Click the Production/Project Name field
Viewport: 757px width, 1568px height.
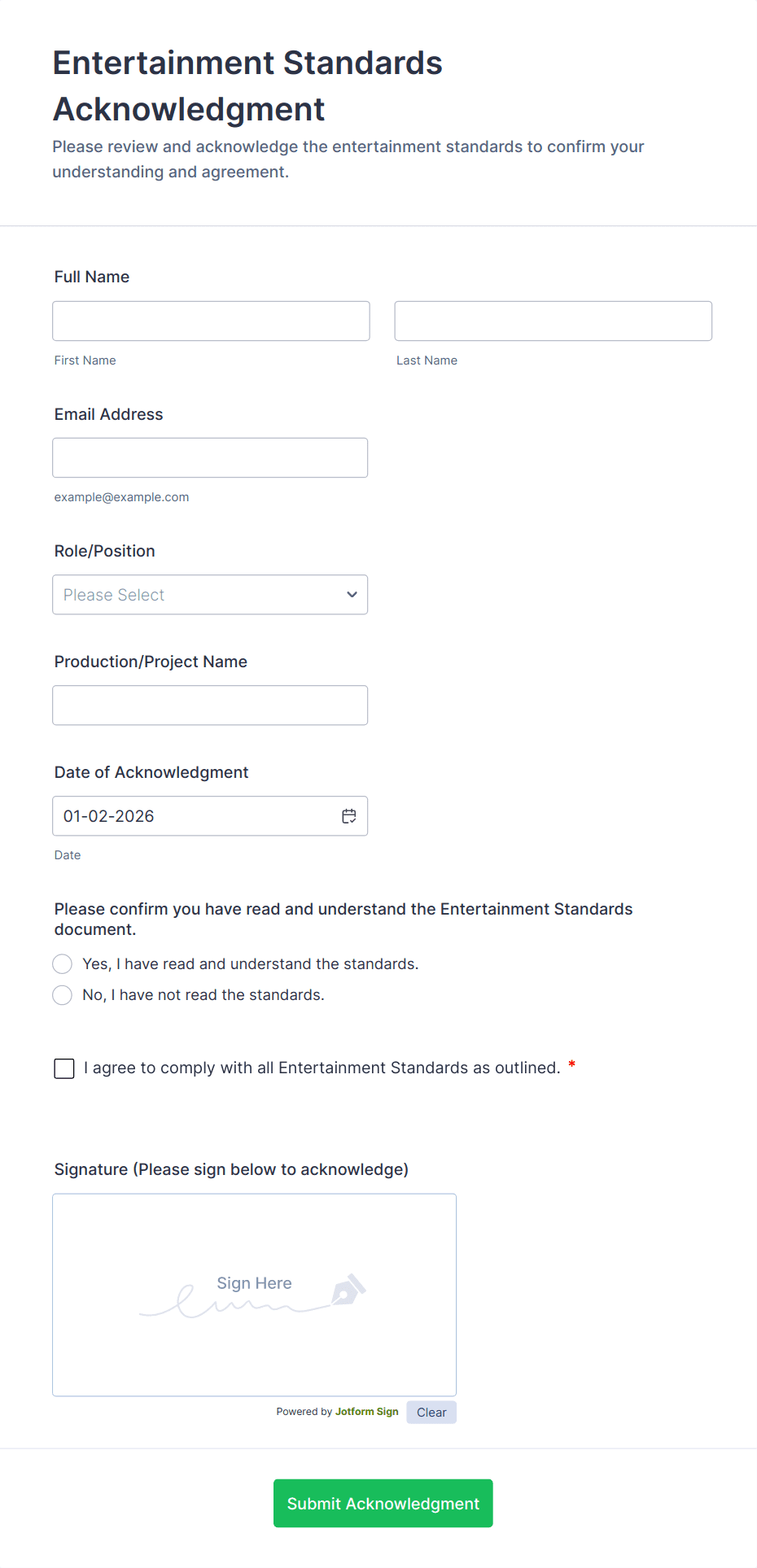click(210, 705)
